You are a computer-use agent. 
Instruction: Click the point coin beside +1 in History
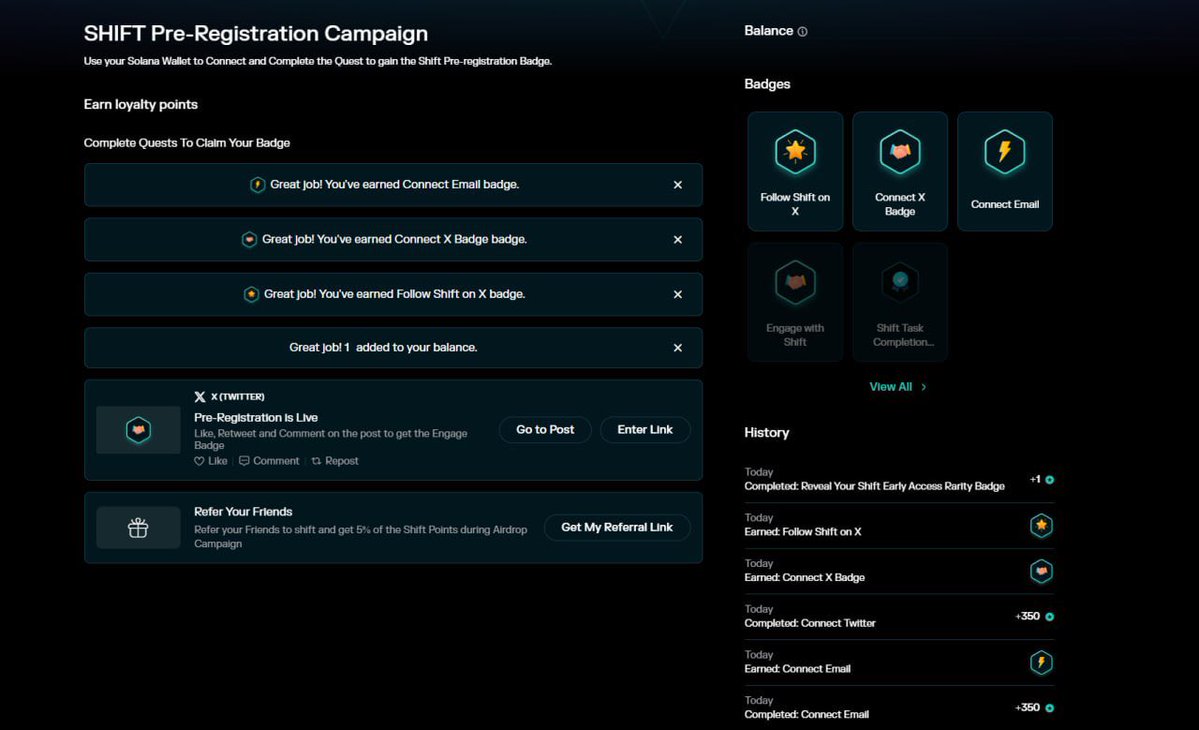1050,480
